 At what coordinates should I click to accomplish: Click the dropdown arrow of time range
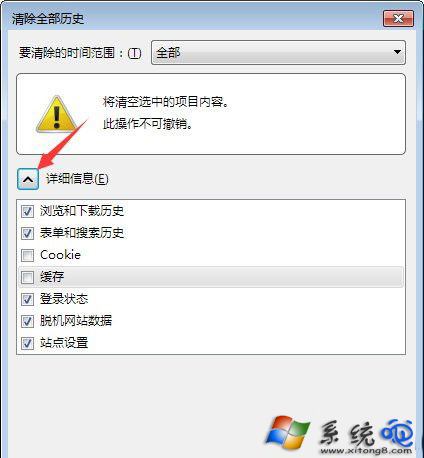pos(397,52)
